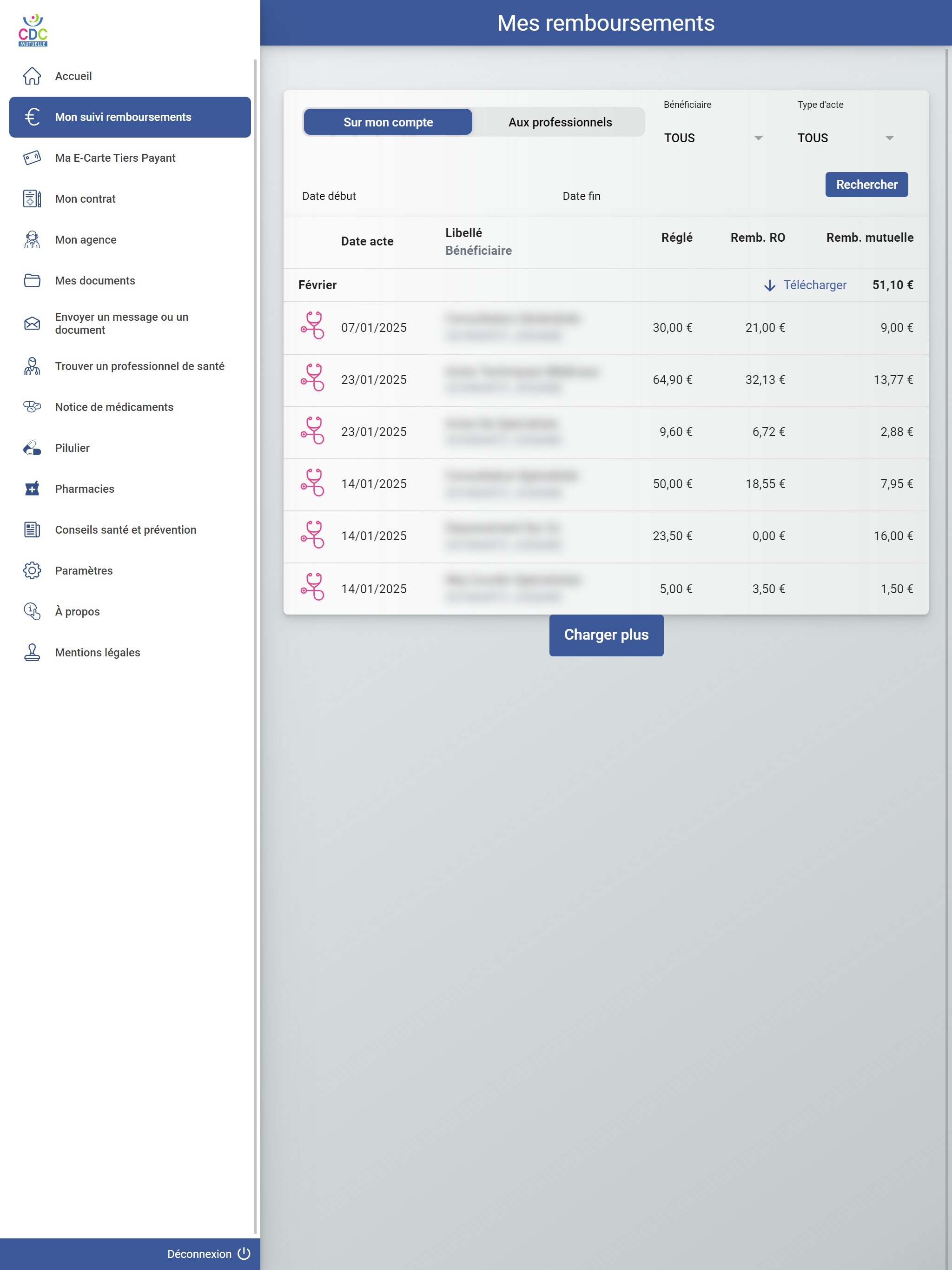Click the Mentions légales stamp icon
Viewport: 952px width, 1270px height.
[x=32, y=652]
